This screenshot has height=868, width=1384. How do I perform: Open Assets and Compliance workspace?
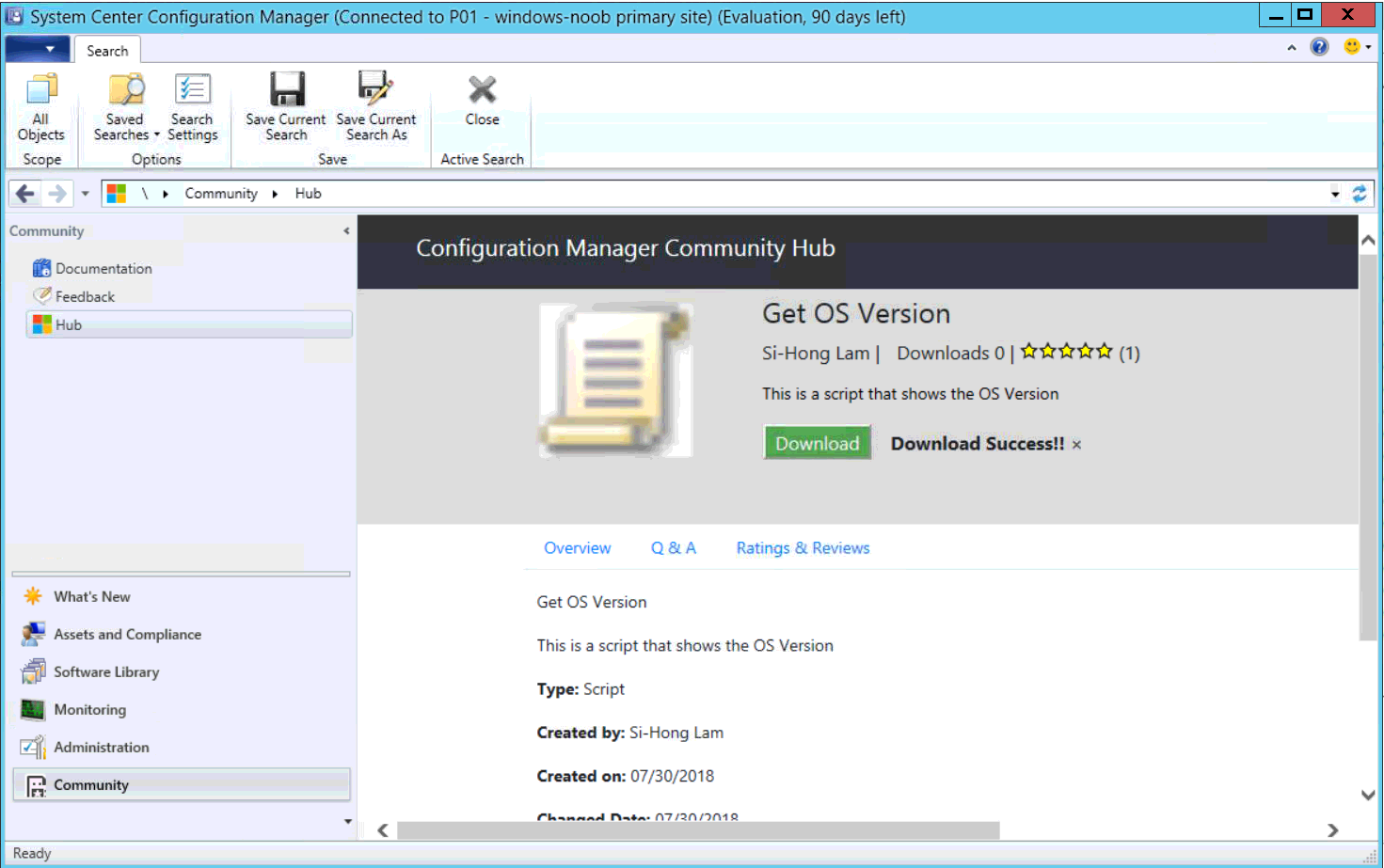(x=127, y=634)
